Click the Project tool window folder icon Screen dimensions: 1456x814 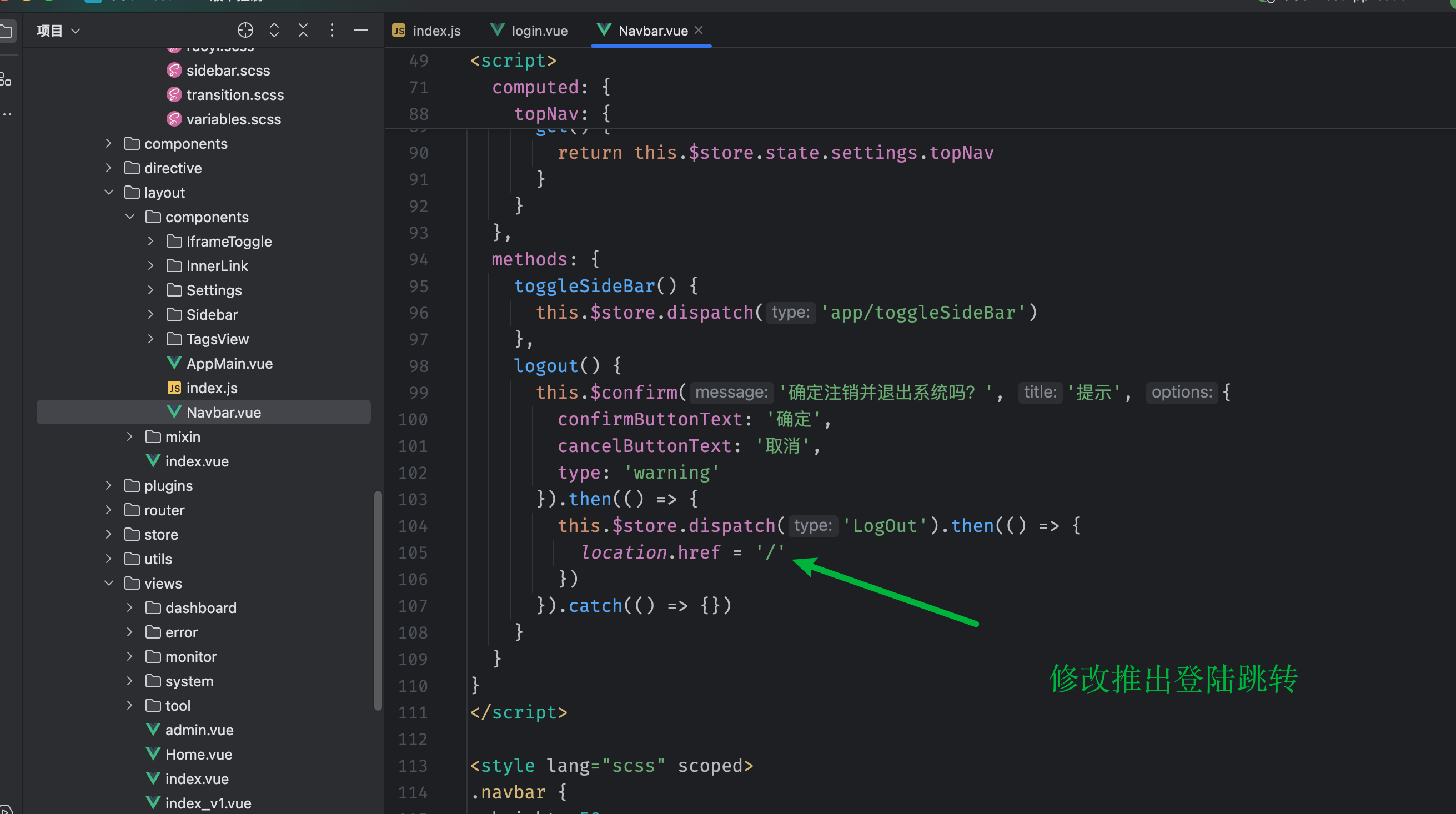[7, 31]
